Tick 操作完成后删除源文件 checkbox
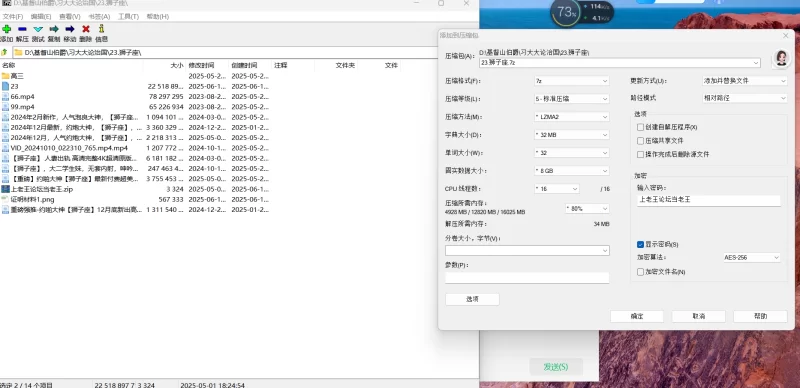Viewport: 800px width, 388px height. tap(640, 154)
